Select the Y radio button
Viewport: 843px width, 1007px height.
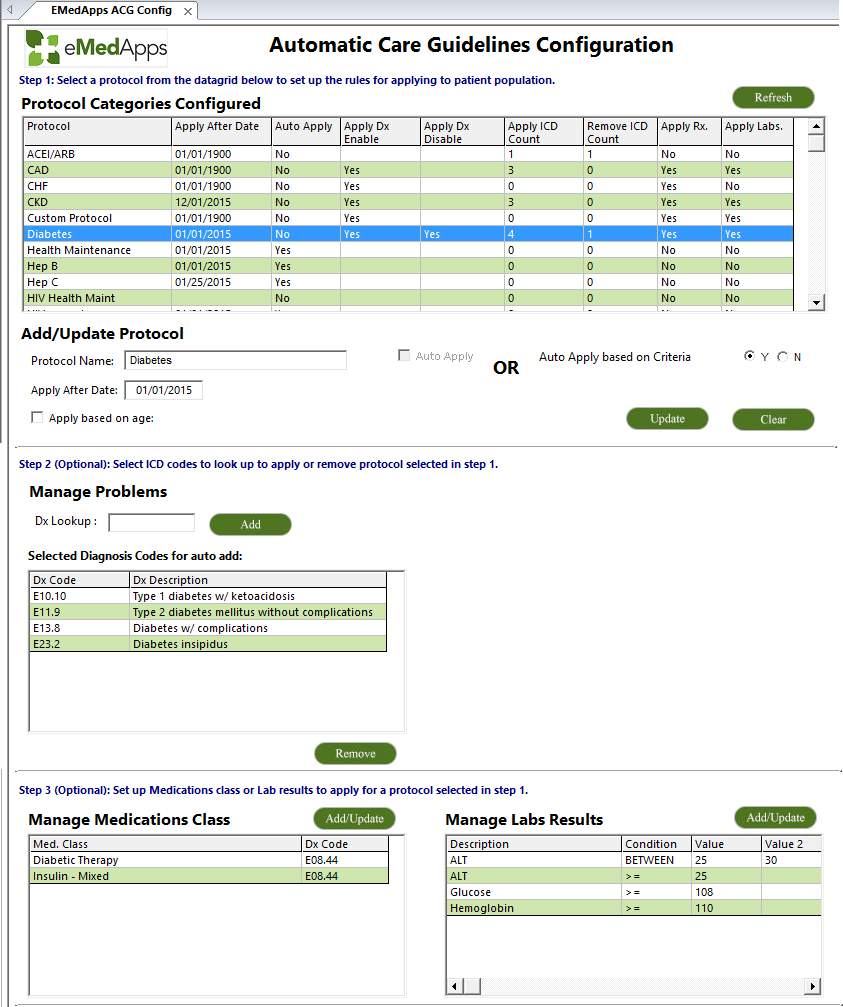[749, 356]
